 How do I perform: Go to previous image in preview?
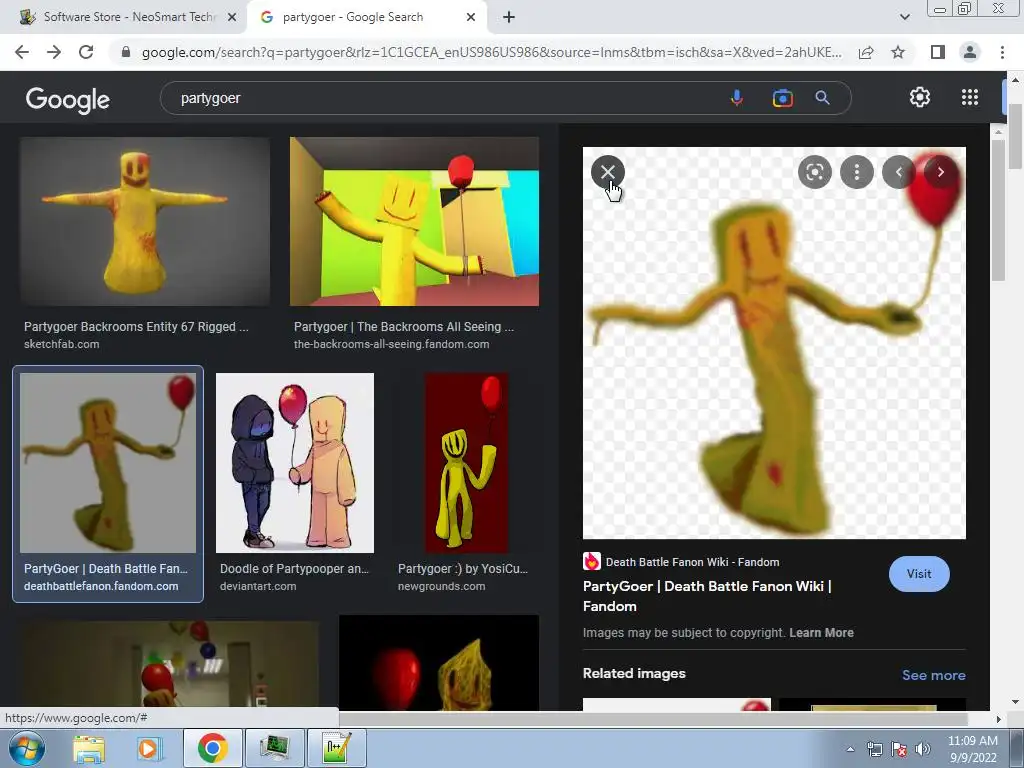pyautogui.click(x=899, y=172)
